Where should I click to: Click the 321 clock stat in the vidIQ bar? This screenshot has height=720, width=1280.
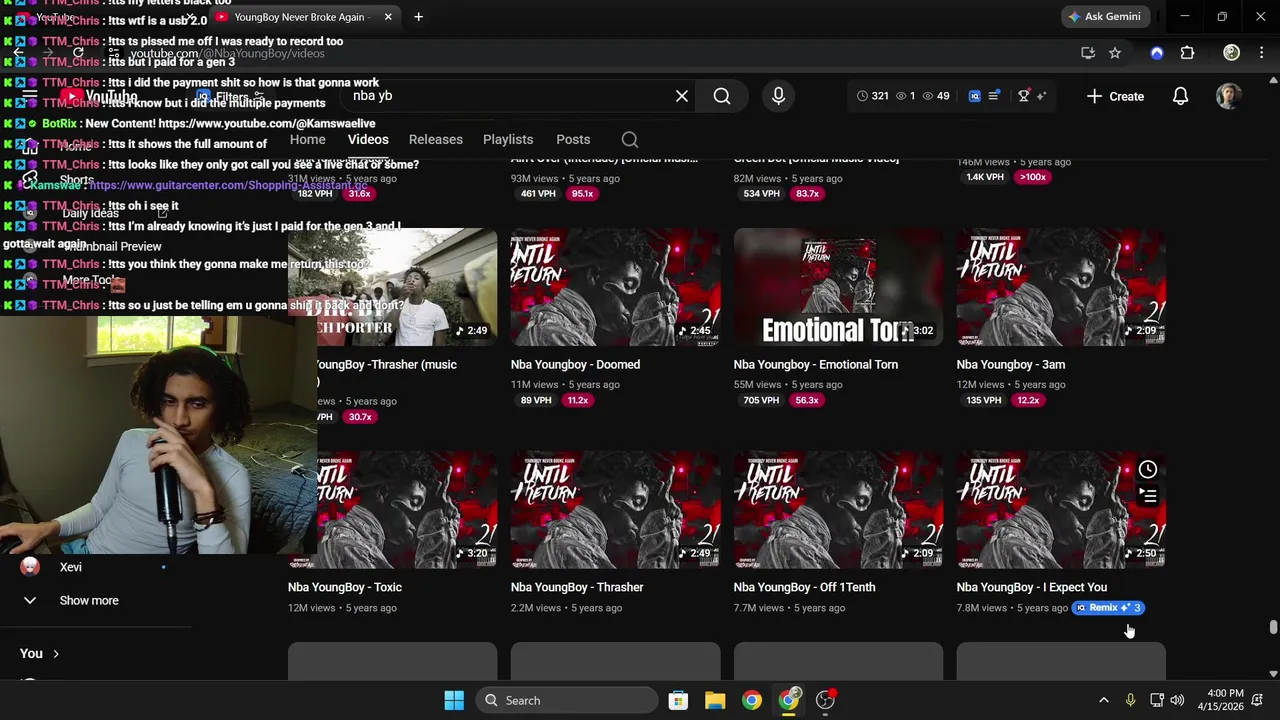tap(873, 96)
